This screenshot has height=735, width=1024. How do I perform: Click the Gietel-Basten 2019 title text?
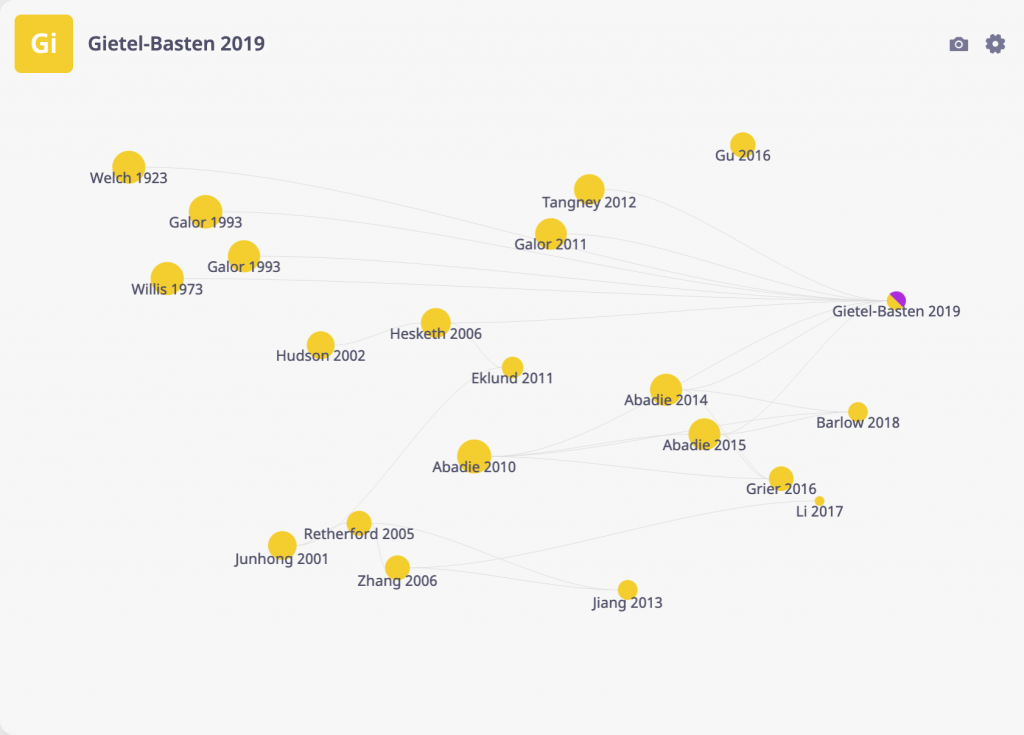[176, 44]
